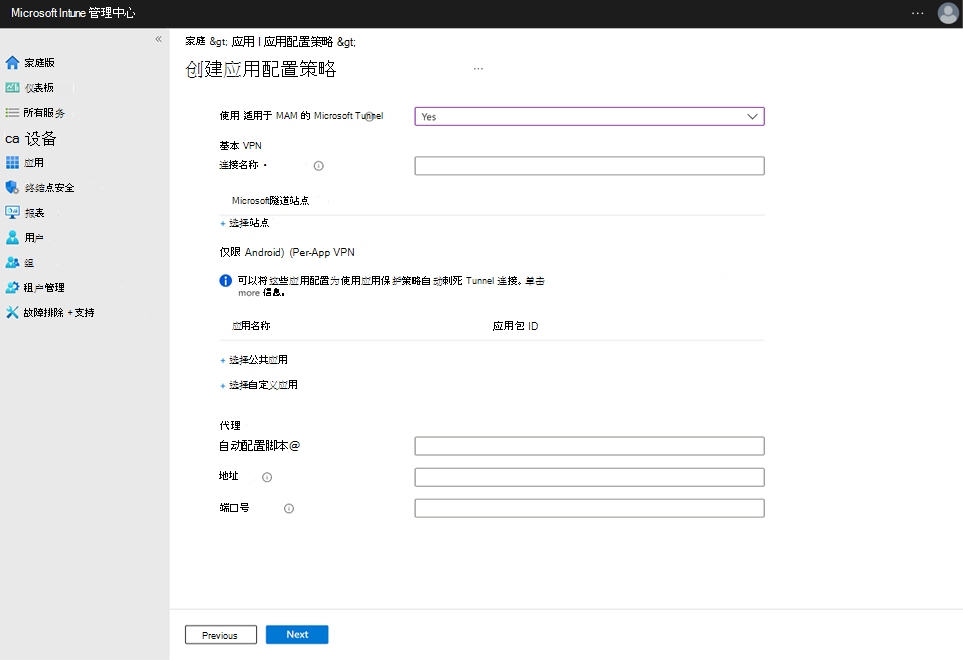This screenshot has width=963, height=660.
Task: Click the Tenant administration (租户管理) gear icon
Action: tap(12, 287)
